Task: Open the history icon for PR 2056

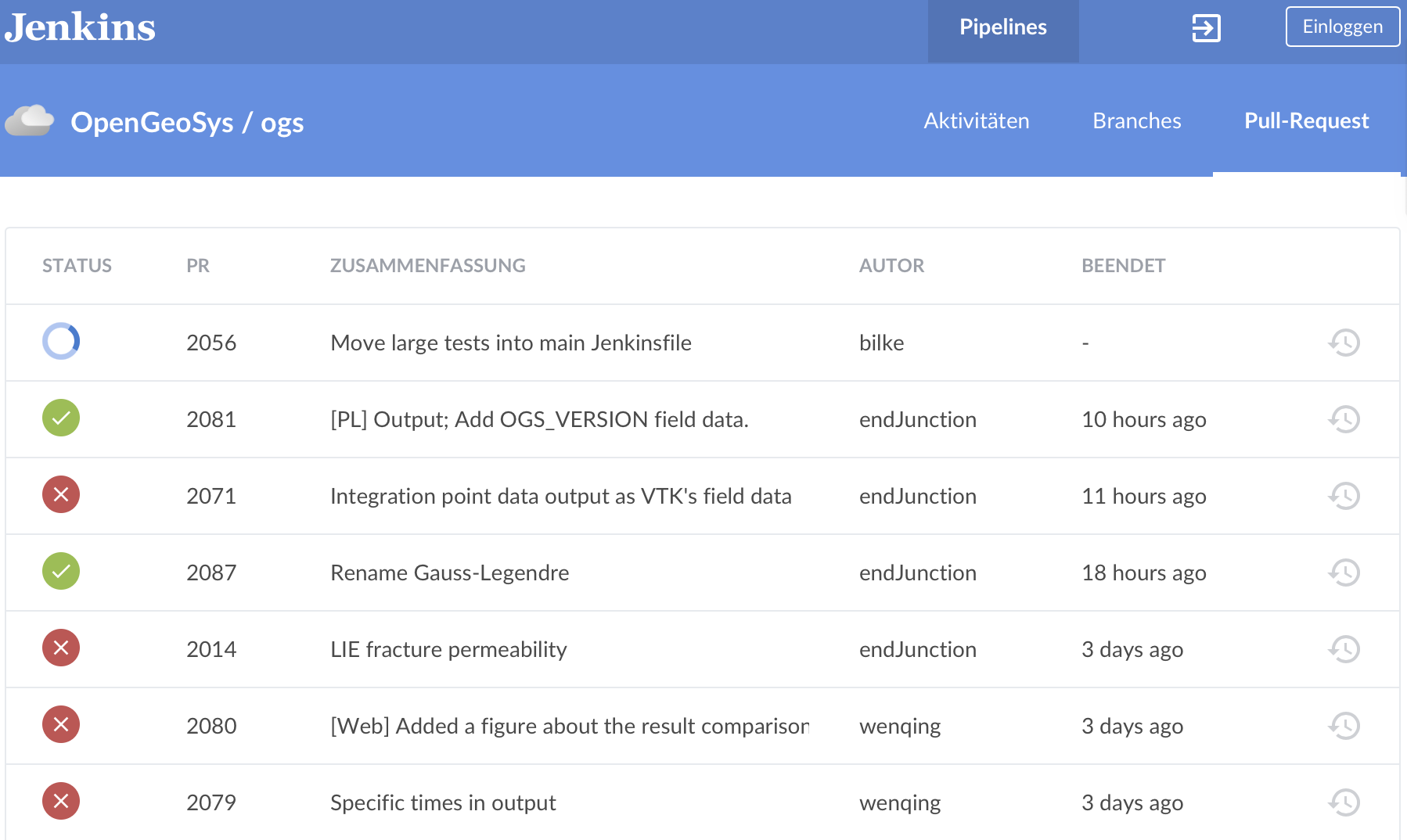Action: coord(1344,342)
